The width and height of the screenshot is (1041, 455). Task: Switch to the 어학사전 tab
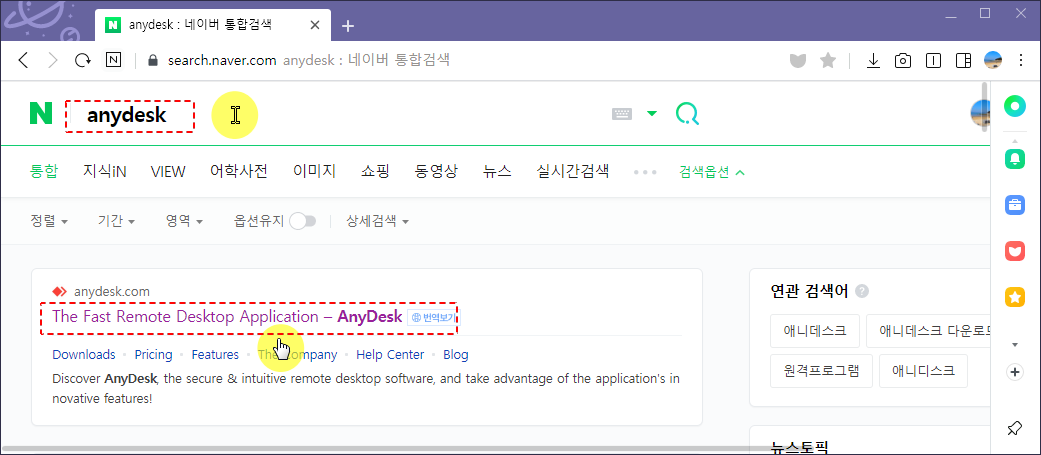point(239,171)
